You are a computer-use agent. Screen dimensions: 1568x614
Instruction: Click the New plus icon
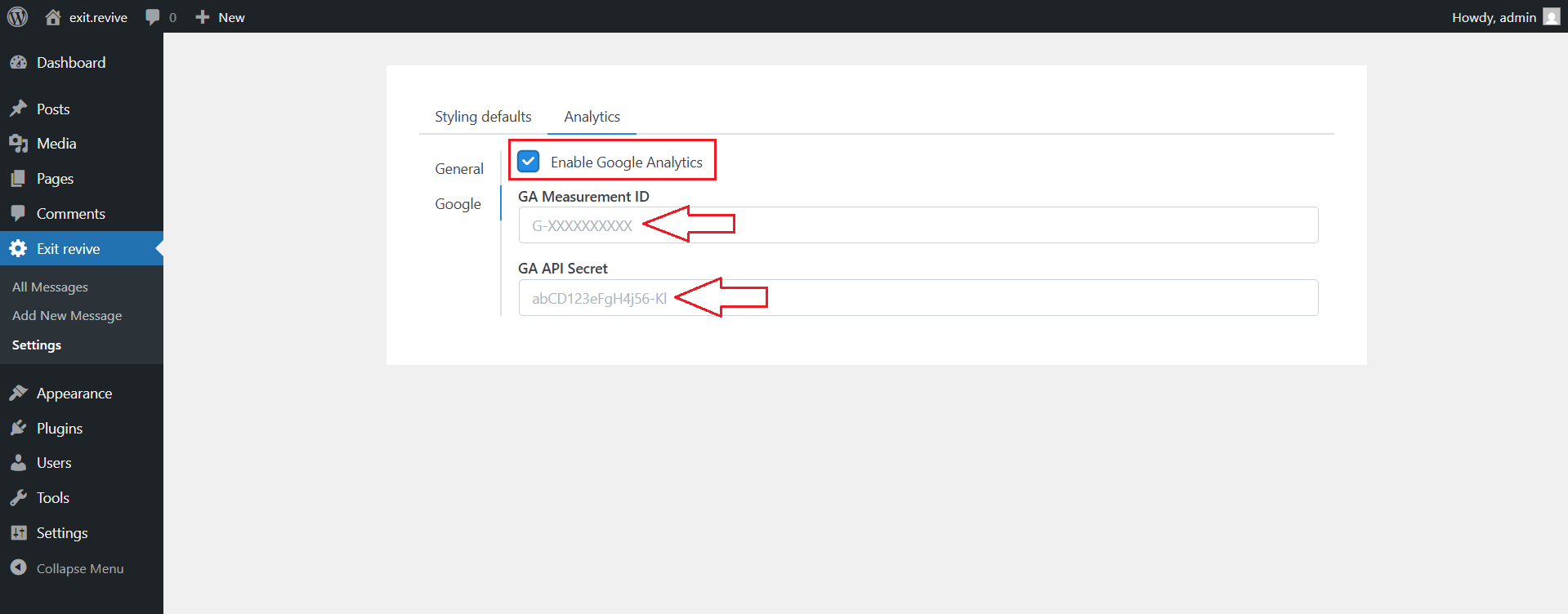(203, 17)
